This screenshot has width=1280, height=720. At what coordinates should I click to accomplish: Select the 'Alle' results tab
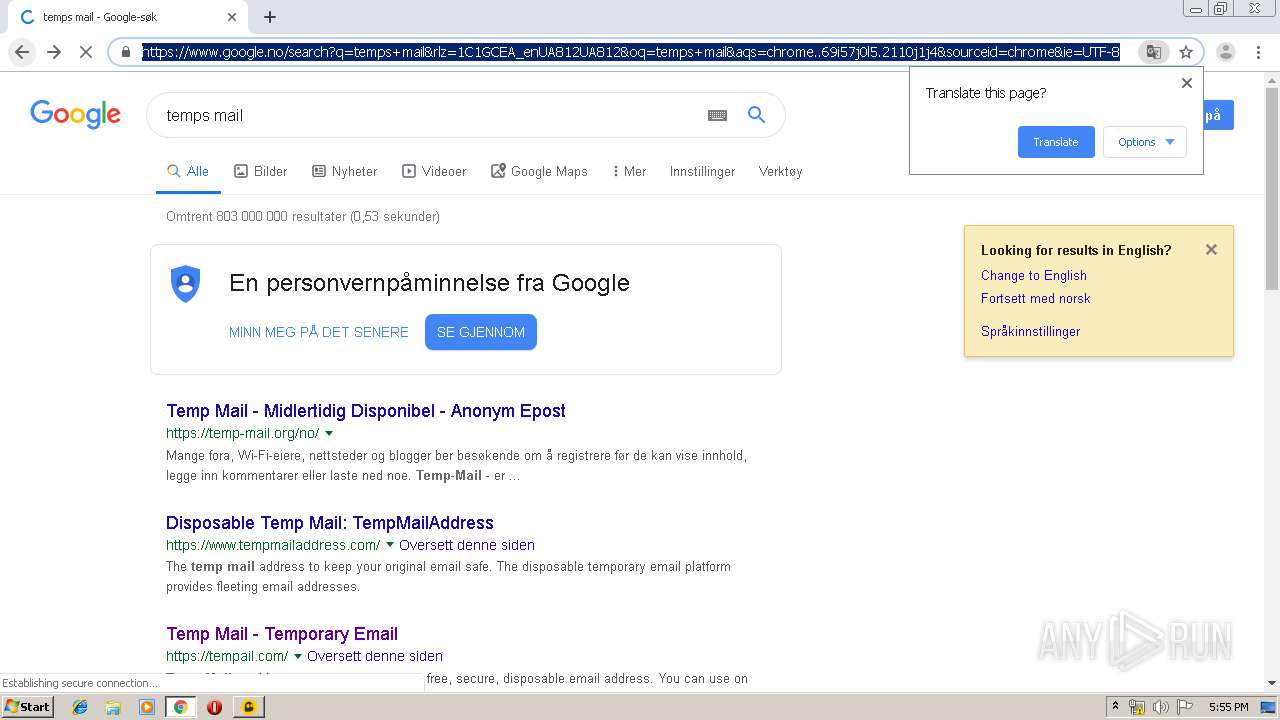(188, 171)
